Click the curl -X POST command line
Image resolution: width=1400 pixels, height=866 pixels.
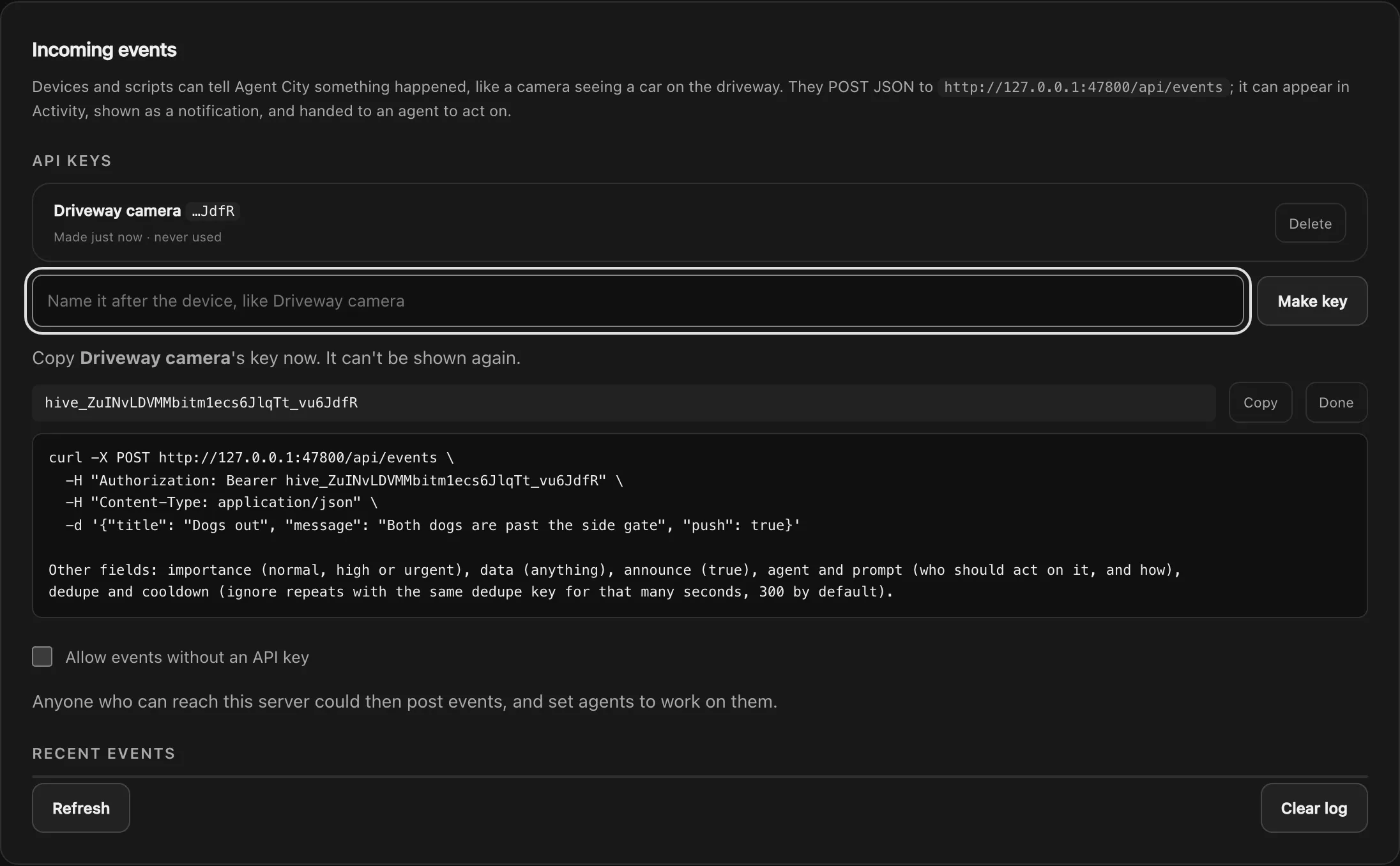click(x=251, y=458)
